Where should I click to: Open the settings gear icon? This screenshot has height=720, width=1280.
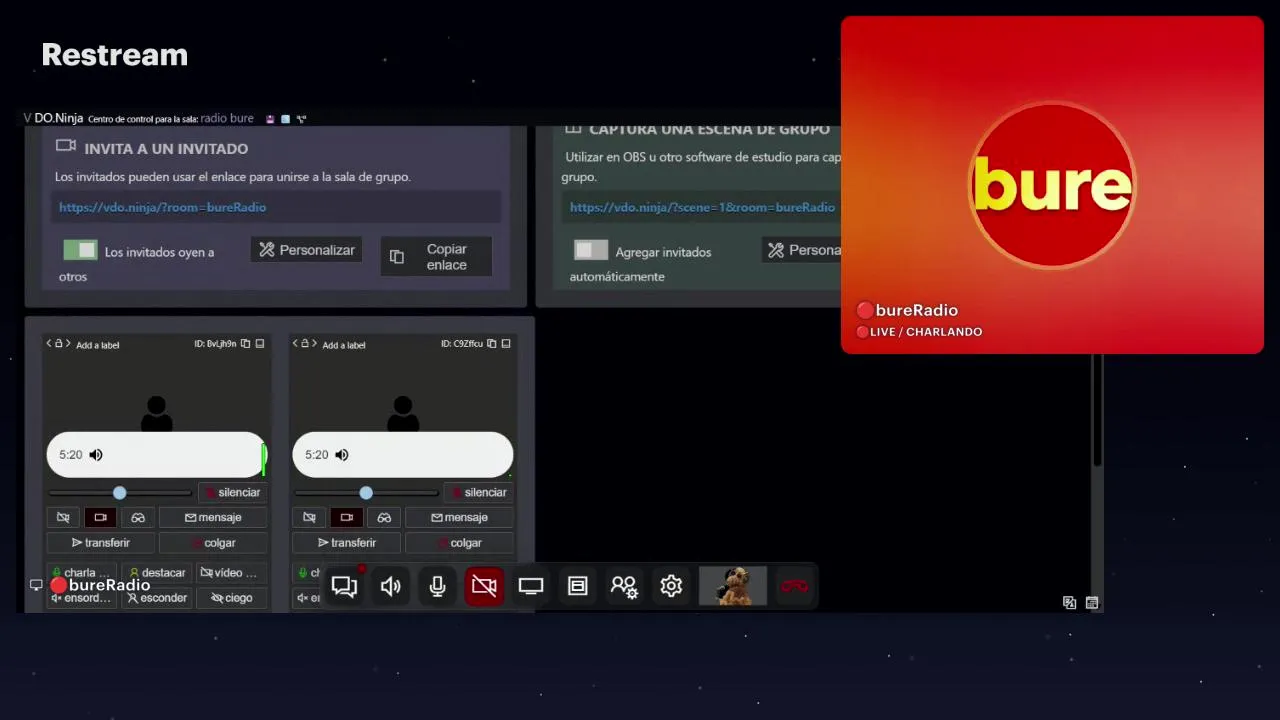(671, 586)
